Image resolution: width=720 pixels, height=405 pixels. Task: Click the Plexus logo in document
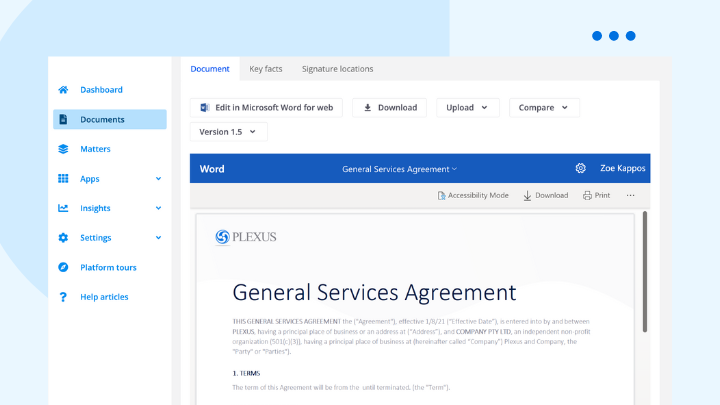tap(246, 237)
